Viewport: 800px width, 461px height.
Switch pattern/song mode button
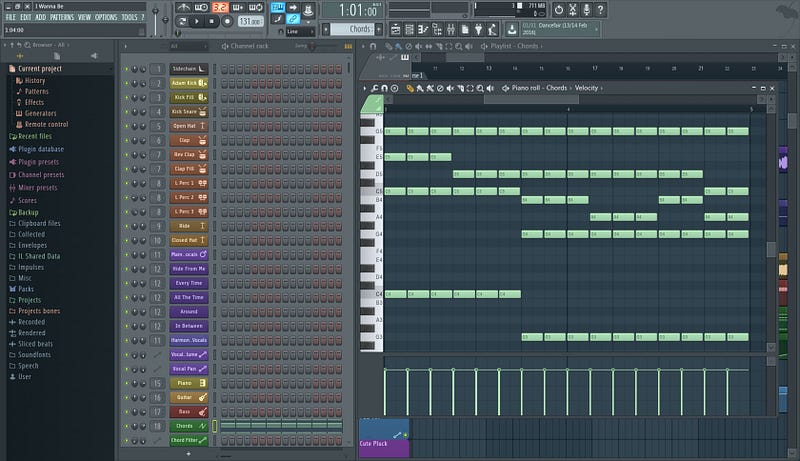(x=182, y=21)
